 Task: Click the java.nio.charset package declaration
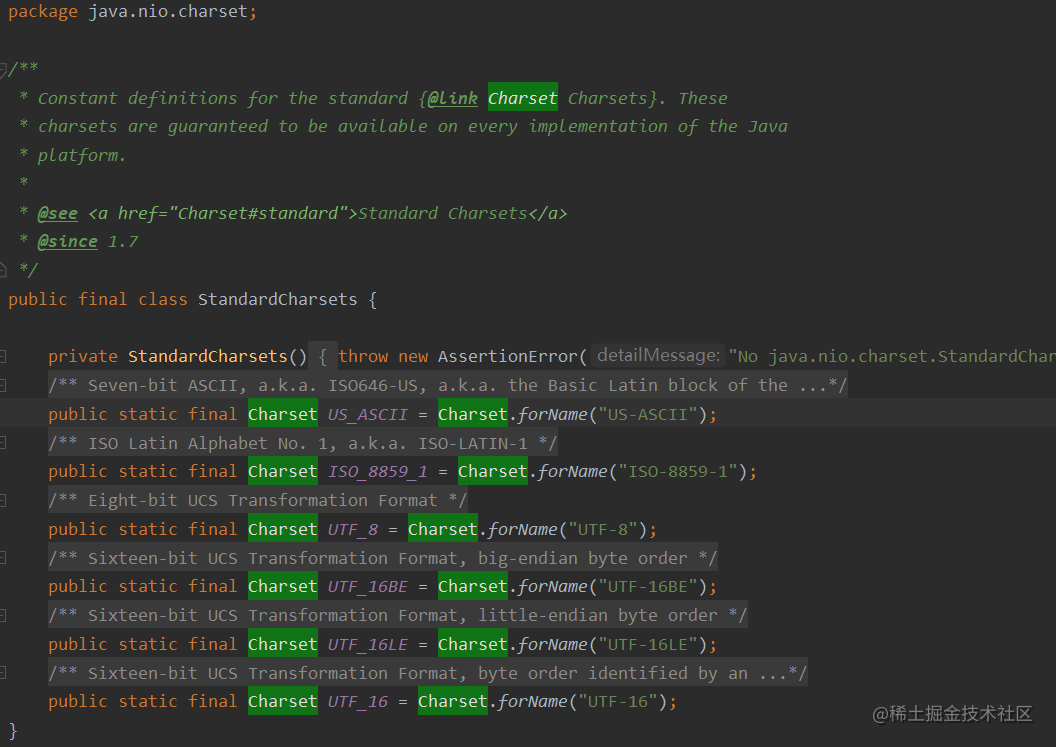(171, 11)
